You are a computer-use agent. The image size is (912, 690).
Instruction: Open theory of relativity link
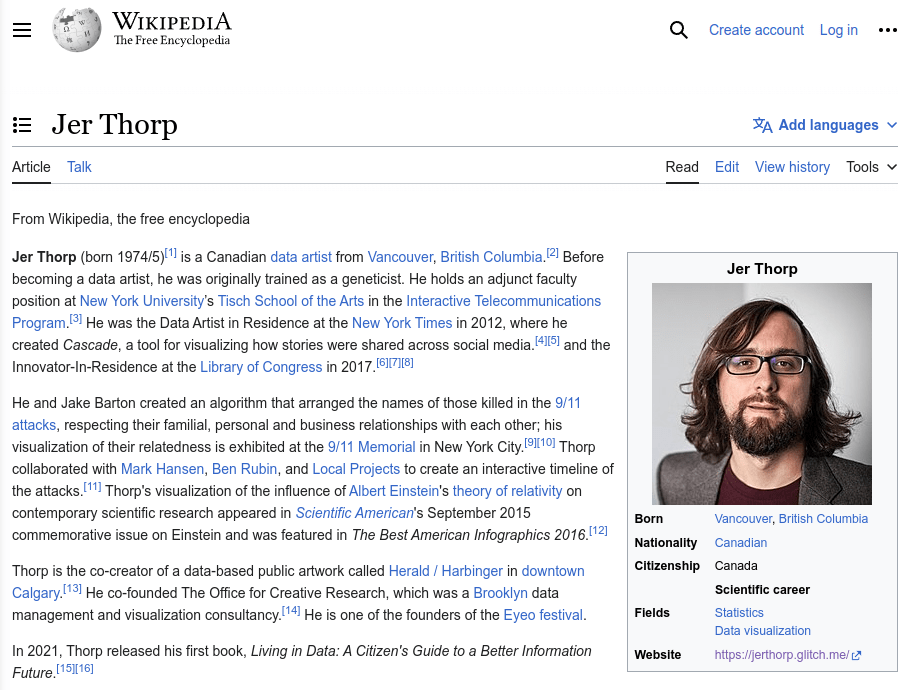click(507, 491)
